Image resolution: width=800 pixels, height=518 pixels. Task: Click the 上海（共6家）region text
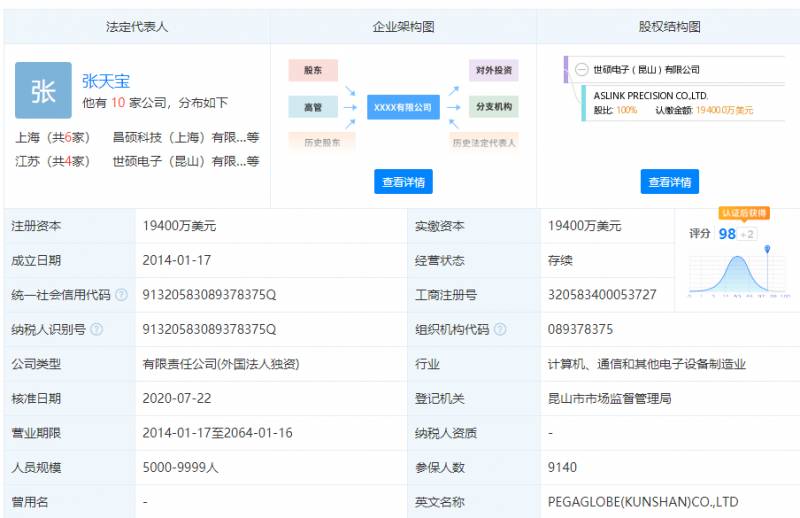point(53,137)
